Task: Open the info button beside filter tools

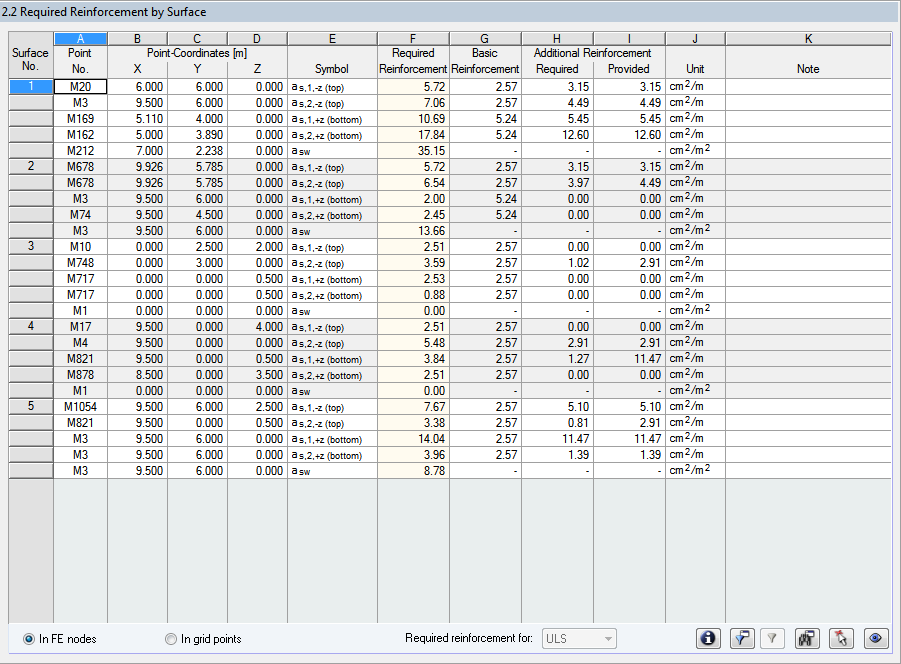Action: click(708, 638)
